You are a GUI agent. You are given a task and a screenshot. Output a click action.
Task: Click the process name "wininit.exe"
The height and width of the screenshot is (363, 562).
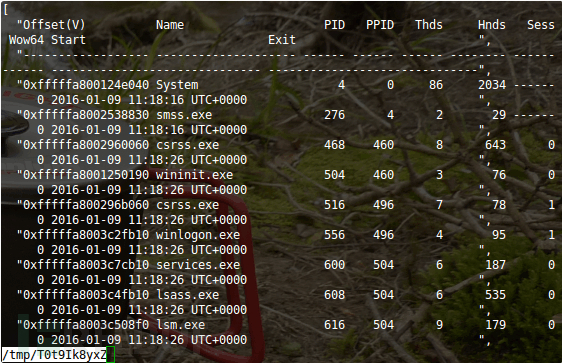(x=194, y=175)
